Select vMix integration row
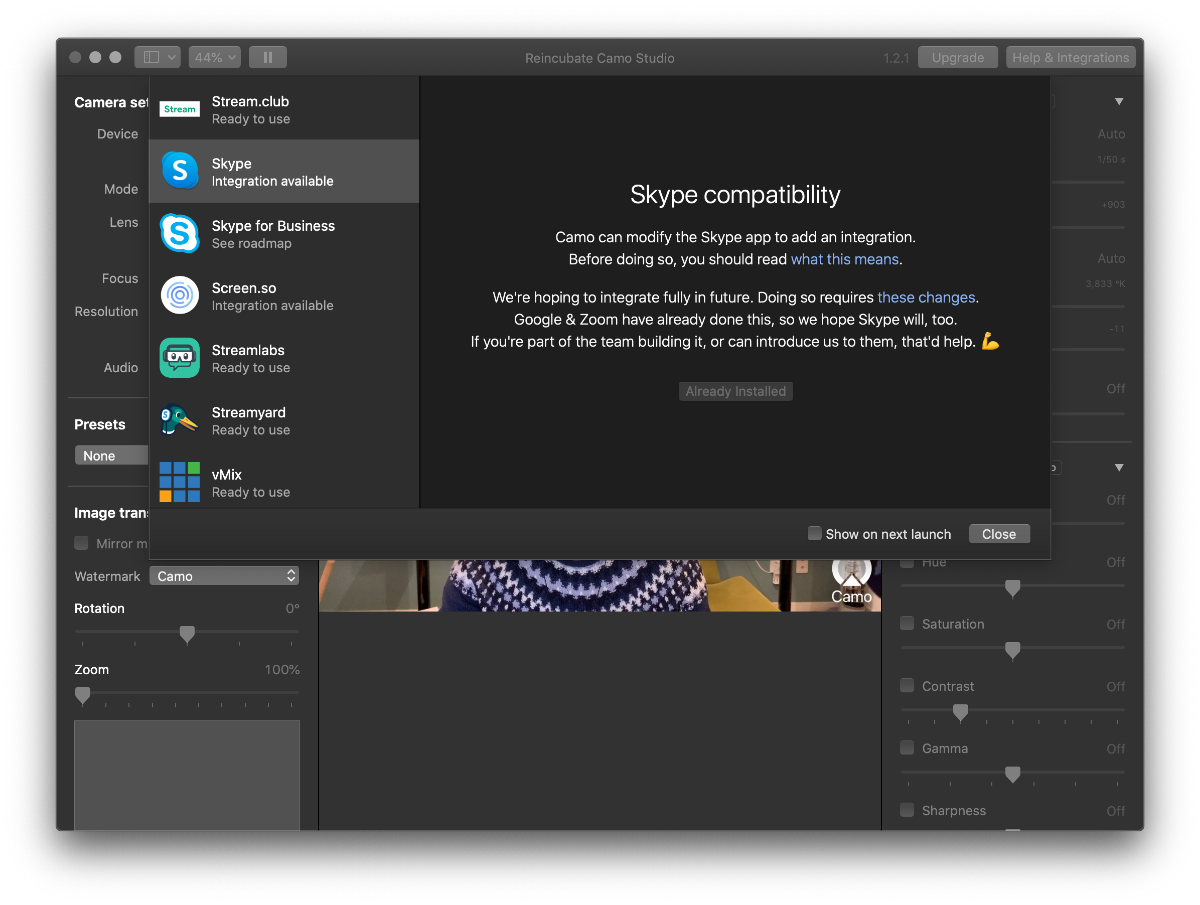 [284, 482]
